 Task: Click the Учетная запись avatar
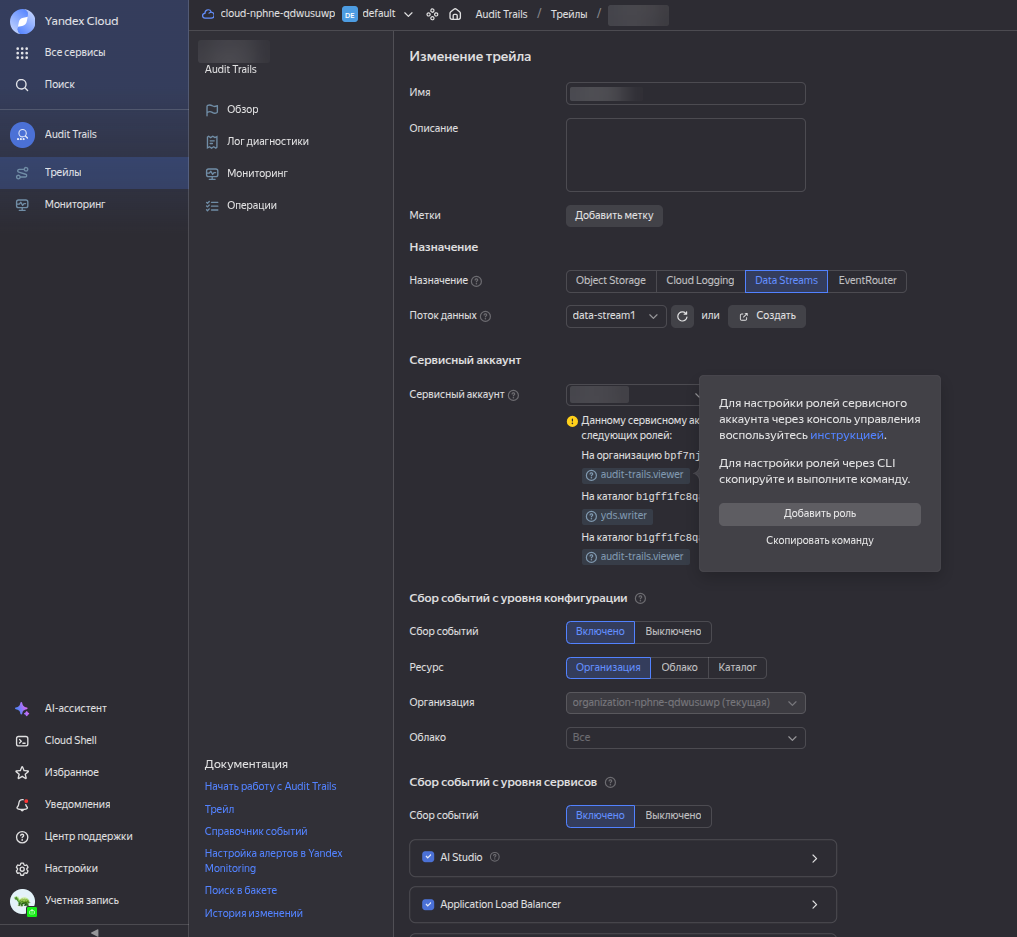click(23, 901)
